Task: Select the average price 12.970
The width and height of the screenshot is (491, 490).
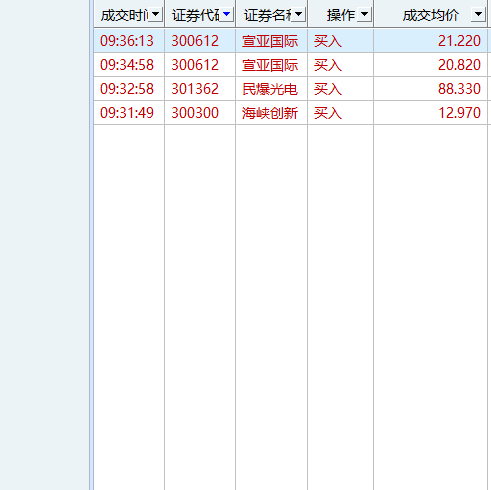Action: tap(459, 113)
